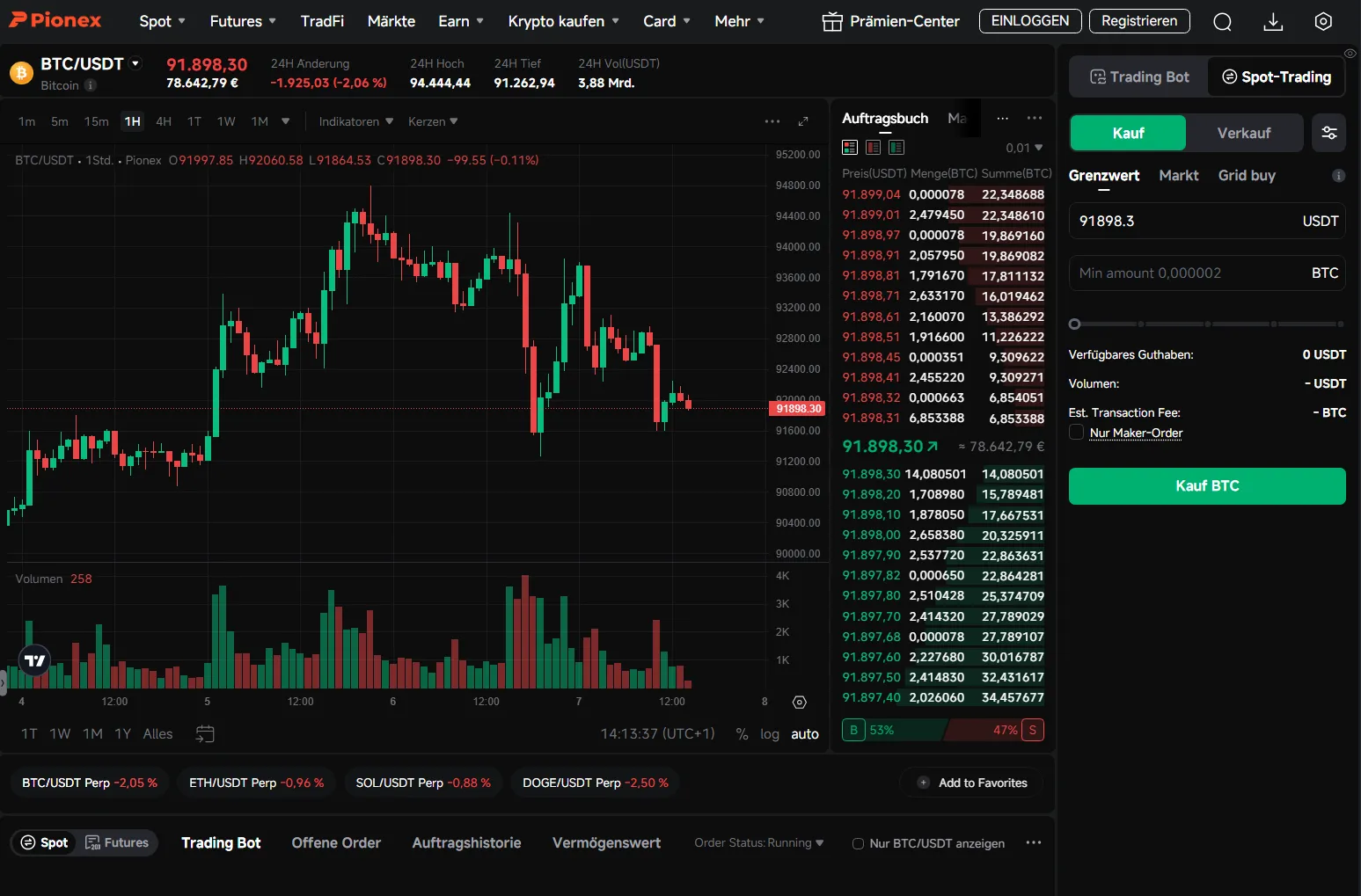Change orderbook 0,01 precision dropdown
The height and width of the screenshot is (896, 1361).
pyautogui.click(x=1024, y=148)
